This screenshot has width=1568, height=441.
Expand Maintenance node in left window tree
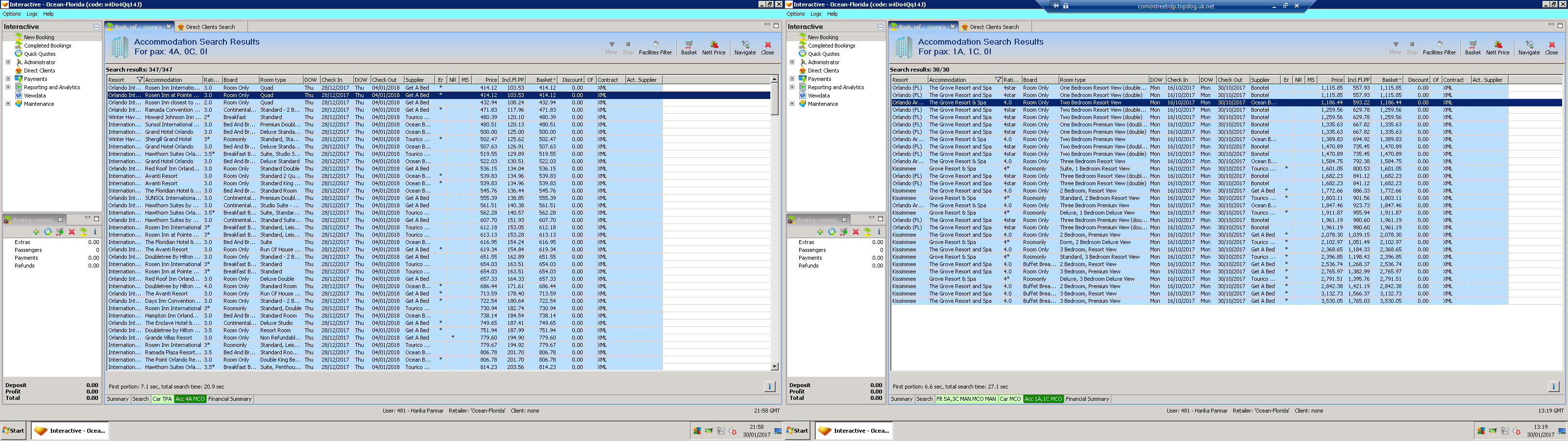pyautogui.click(x=8, y=104)
